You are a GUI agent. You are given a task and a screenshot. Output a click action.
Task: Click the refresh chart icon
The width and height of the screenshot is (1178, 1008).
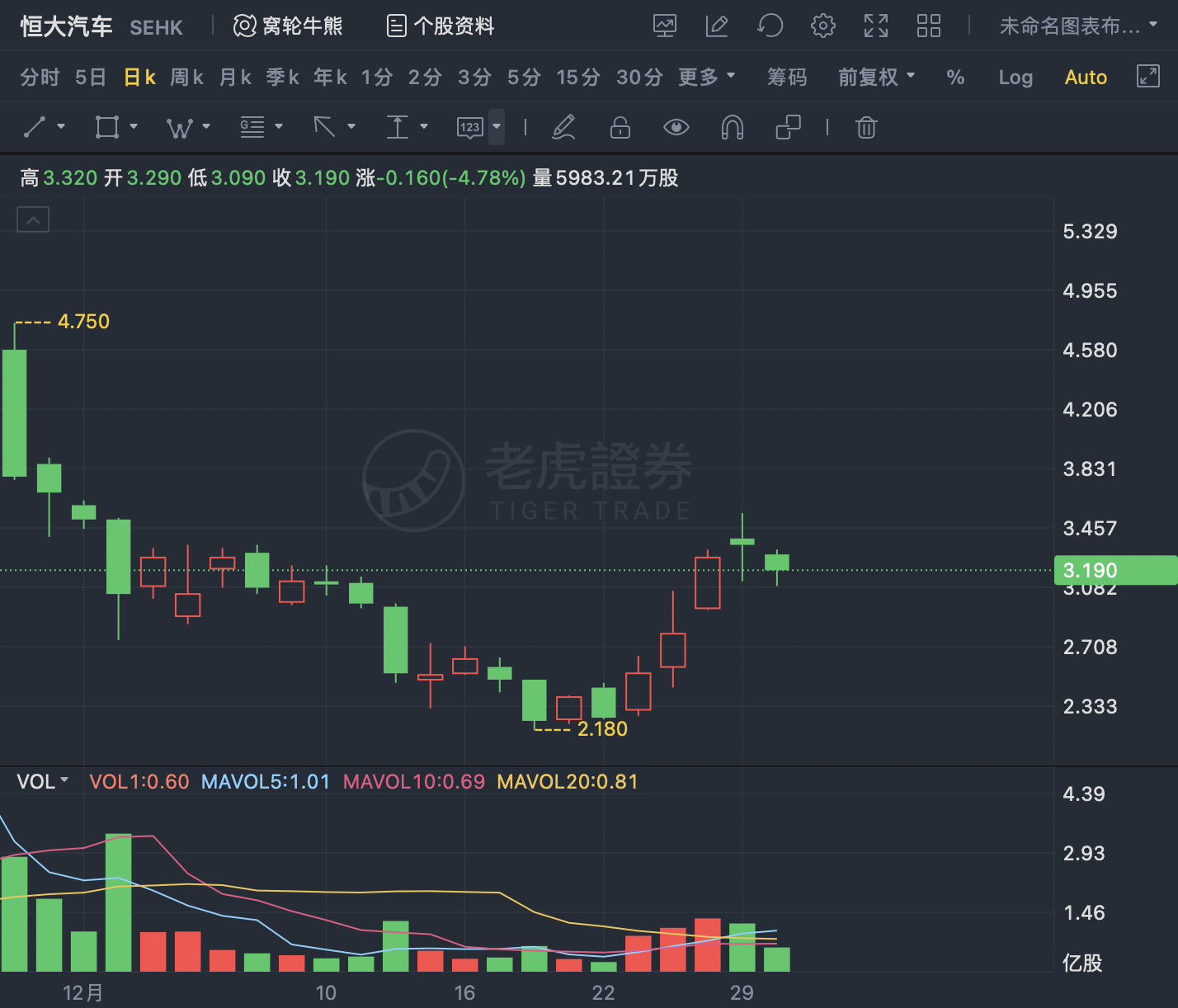click(770, 26)
